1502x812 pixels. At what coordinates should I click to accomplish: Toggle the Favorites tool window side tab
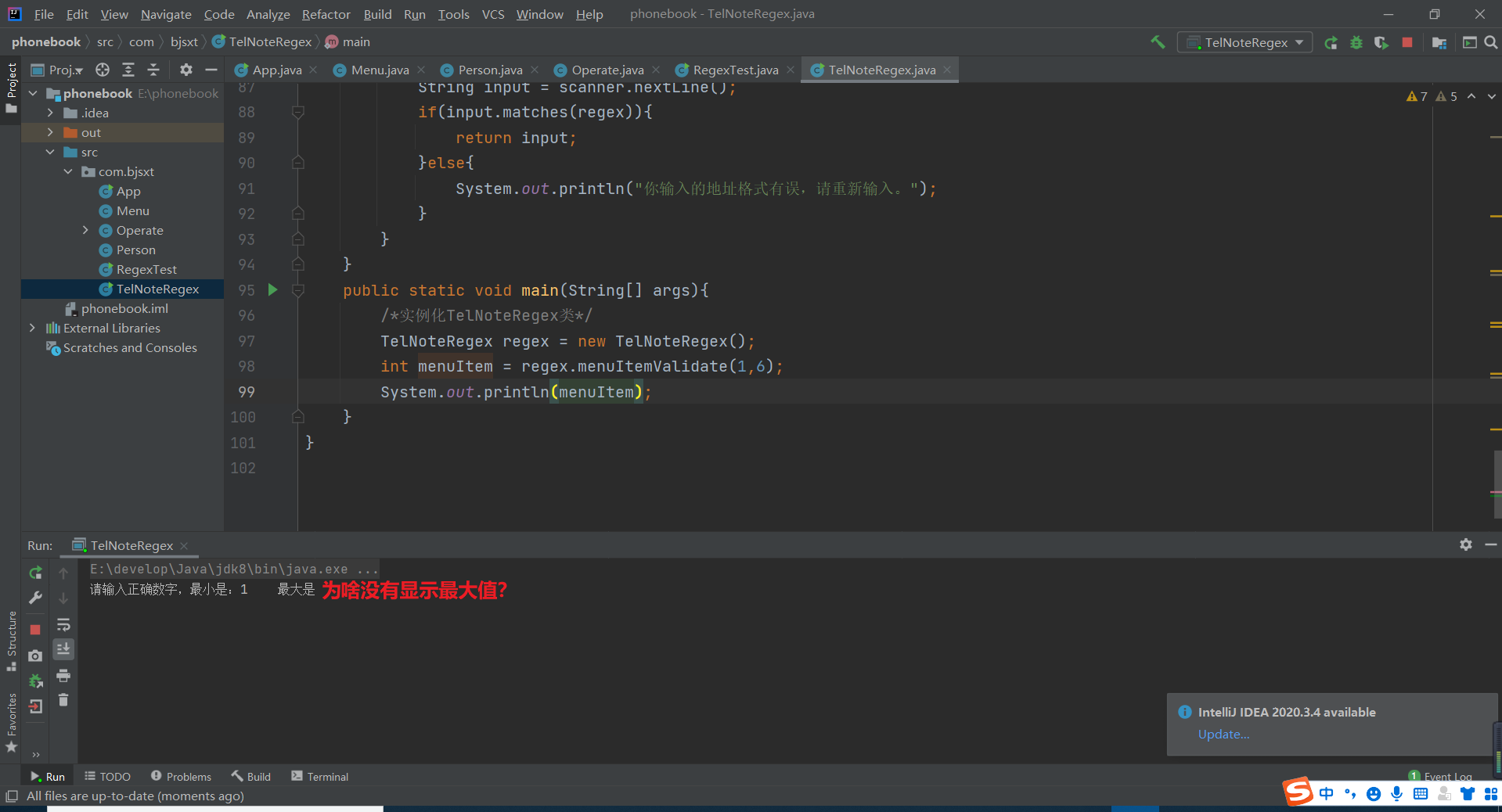pyautogui.click(x=11, y=724)
